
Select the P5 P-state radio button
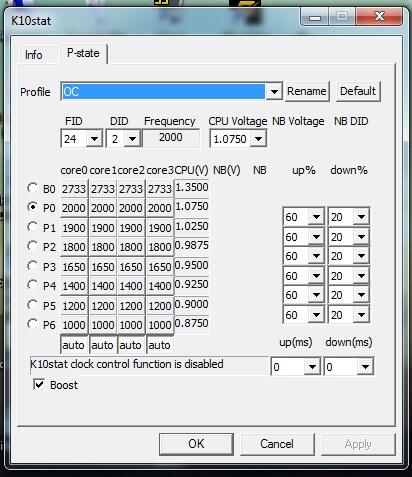[x=32, y=305]
